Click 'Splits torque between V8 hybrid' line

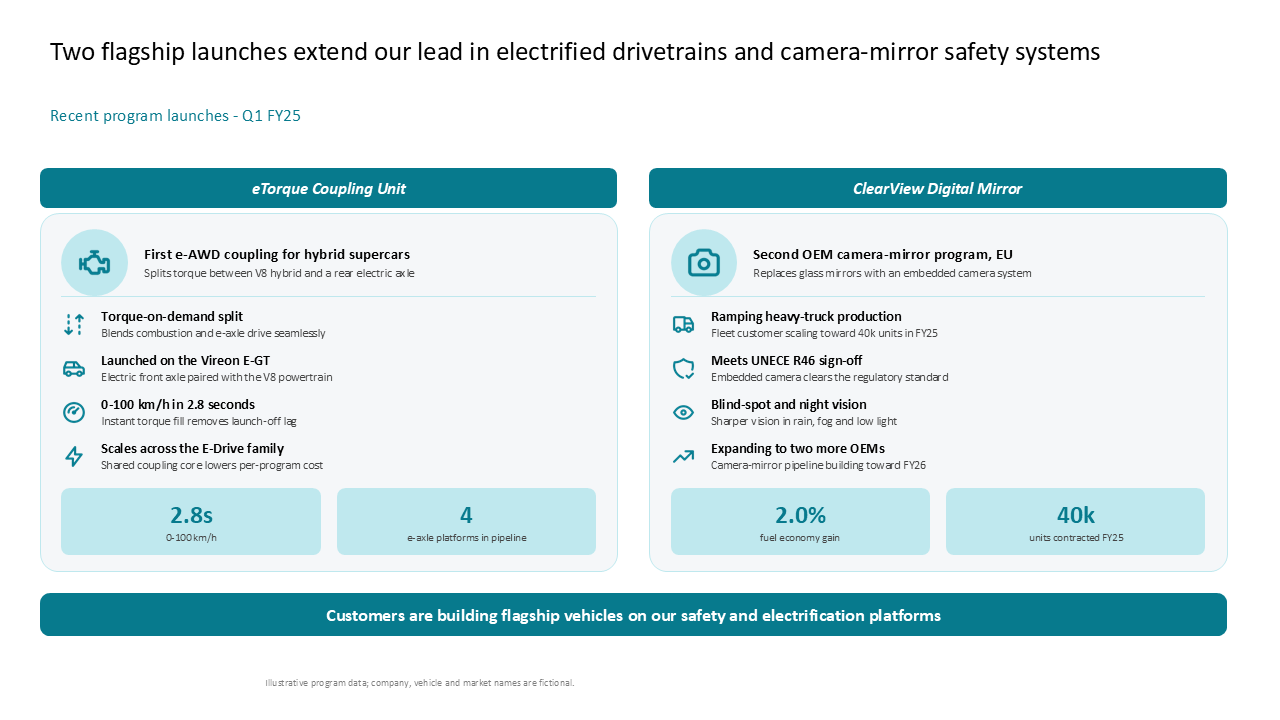coord(279,273)
